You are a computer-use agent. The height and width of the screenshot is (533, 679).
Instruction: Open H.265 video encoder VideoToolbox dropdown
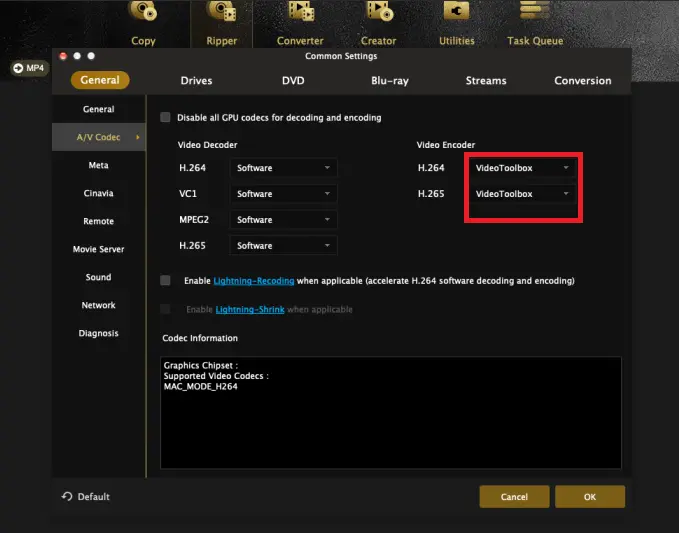point(523,194)
